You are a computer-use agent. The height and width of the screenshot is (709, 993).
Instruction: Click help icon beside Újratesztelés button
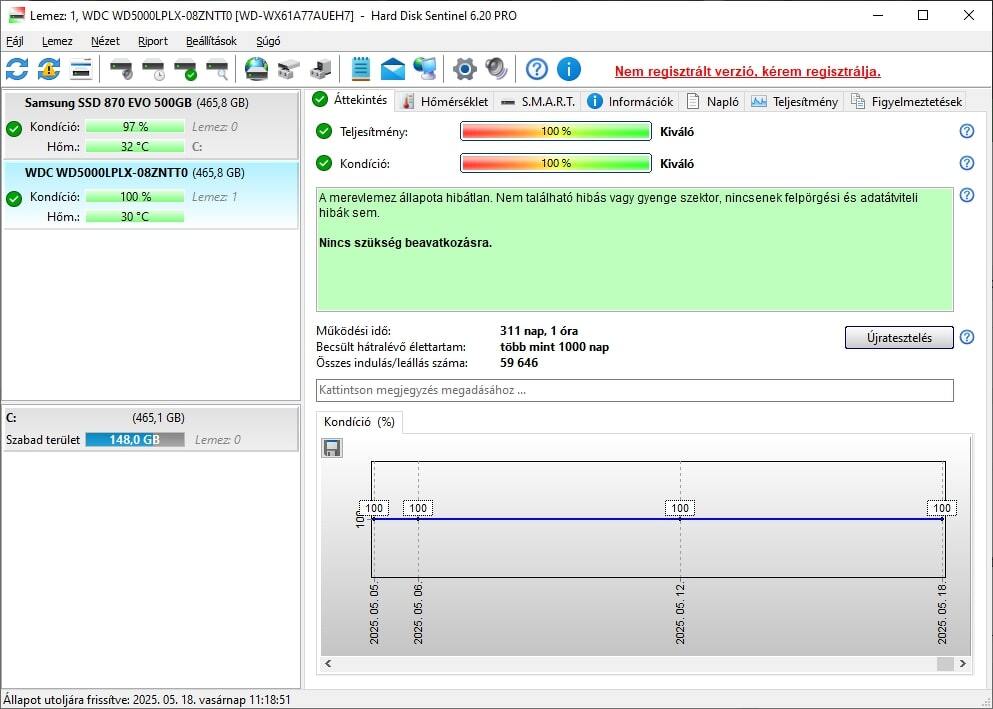[966, 337]
